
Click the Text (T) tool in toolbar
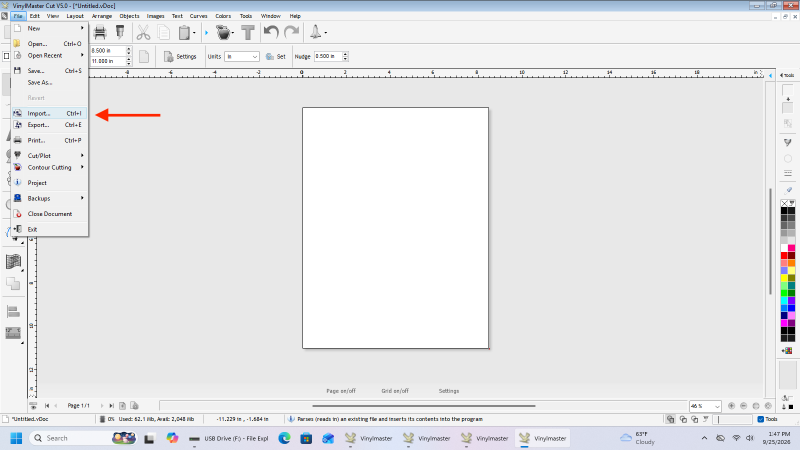tap(248, 33)
